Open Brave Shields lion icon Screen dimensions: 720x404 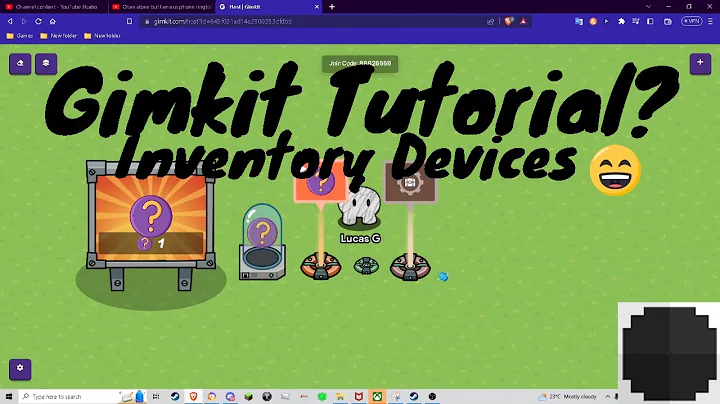509,21
